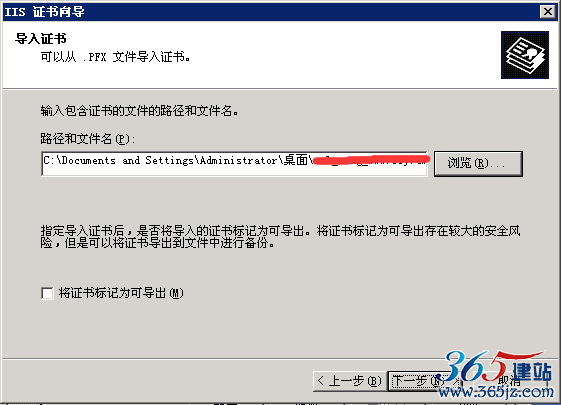Click the 将证书标记为可导出(M) label text
561x405 pixels.
[x=121, y=293]
